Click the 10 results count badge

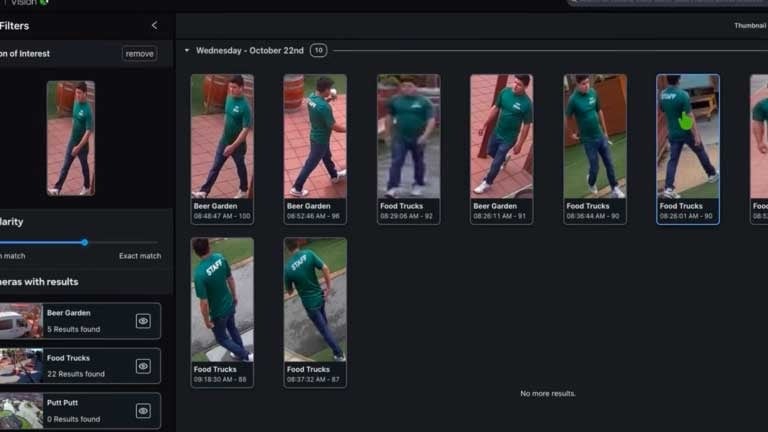pyautogui.click(x=318, y=50)
